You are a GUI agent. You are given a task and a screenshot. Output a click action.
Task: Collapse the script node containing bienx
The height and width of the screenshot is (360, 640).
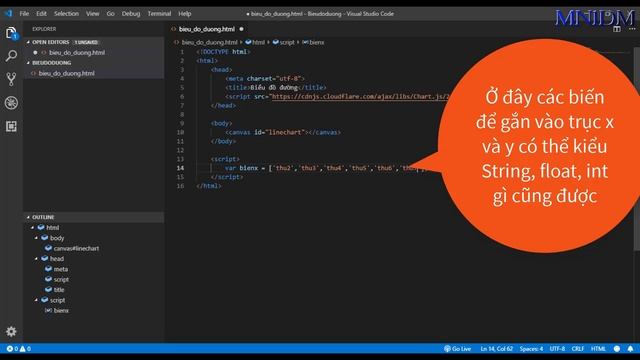coord(36,300)
